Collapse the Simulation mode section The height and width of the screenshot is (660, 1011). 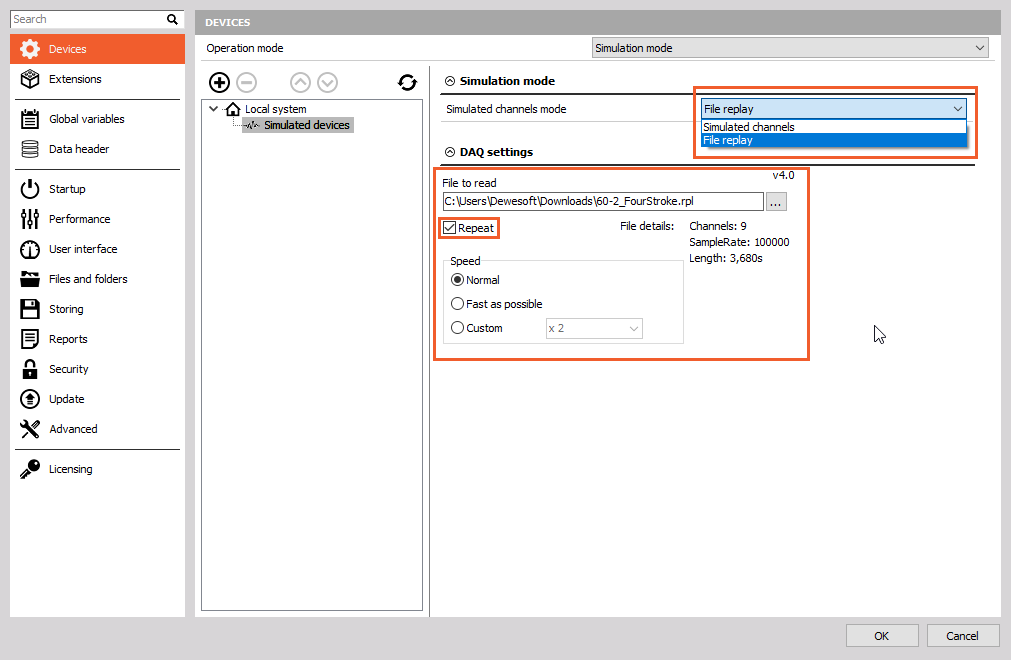click(450, 81)
